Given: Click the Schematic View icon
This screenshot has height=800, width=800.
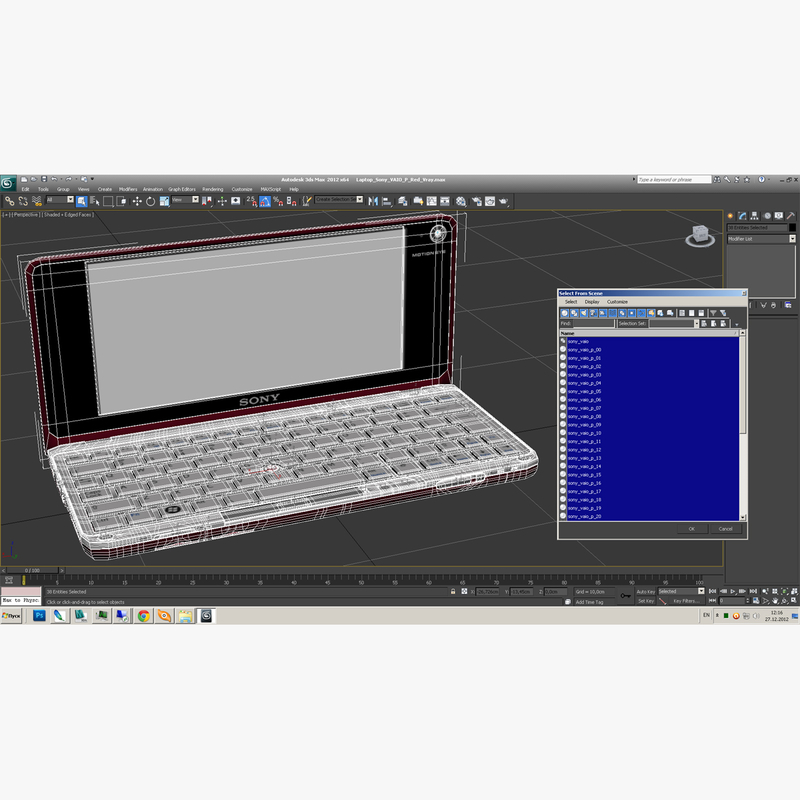Looking at the screenshot, I should point(444,202).
